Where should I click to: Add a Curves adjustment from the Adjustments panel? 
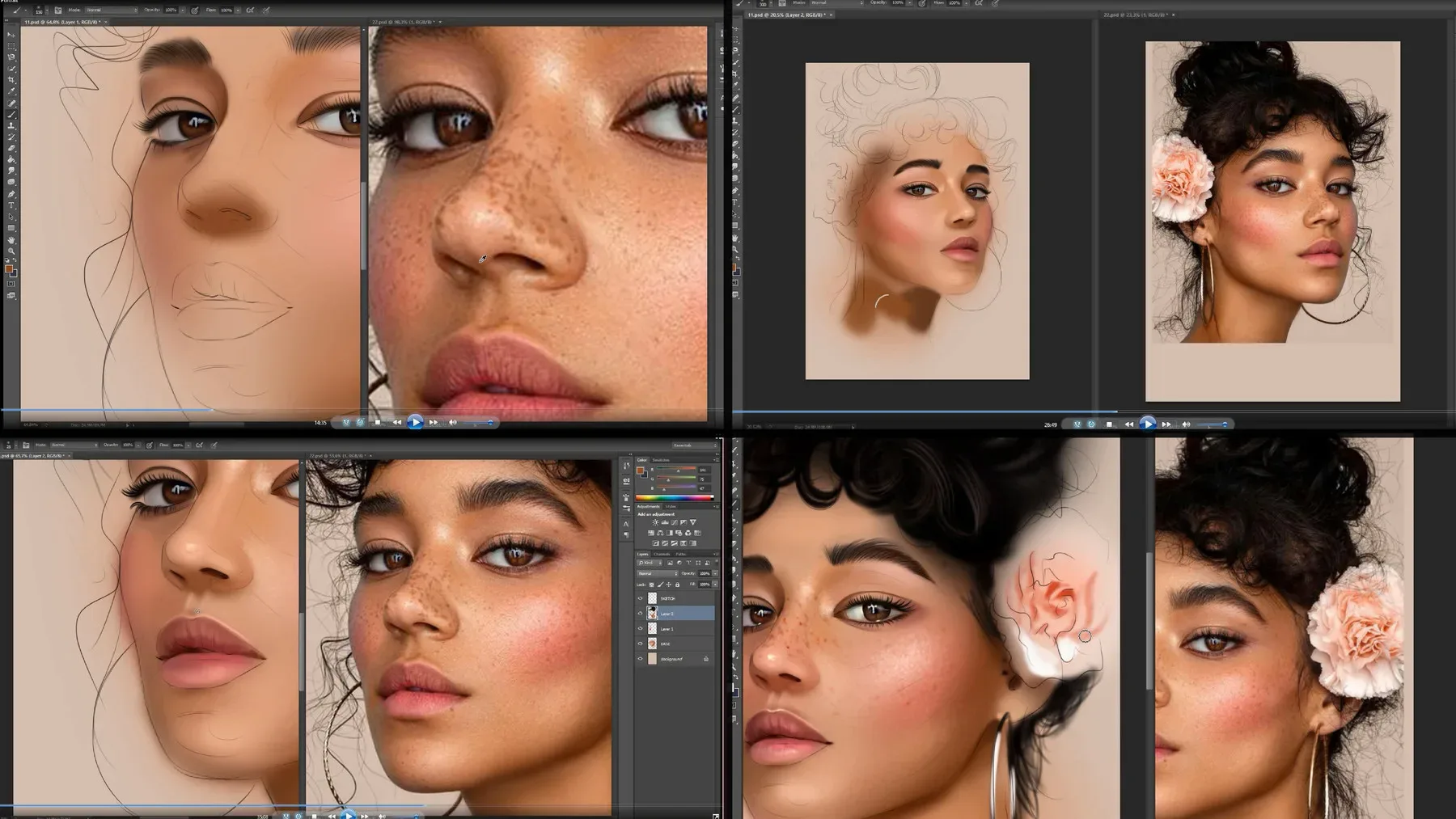673,521
